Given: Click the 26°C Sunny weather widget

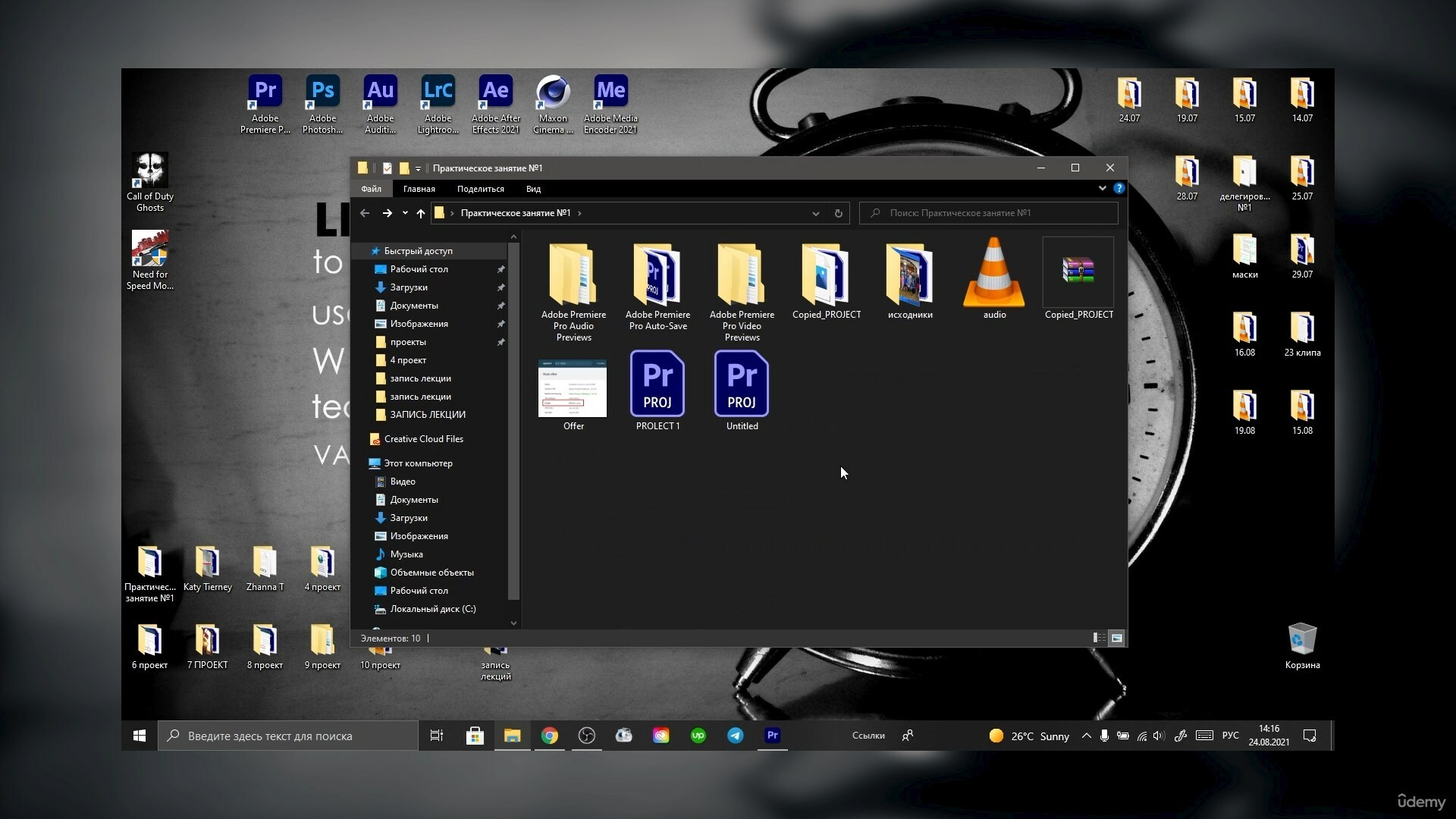Looking at the screenshot, I should (x=1029, y=736).
